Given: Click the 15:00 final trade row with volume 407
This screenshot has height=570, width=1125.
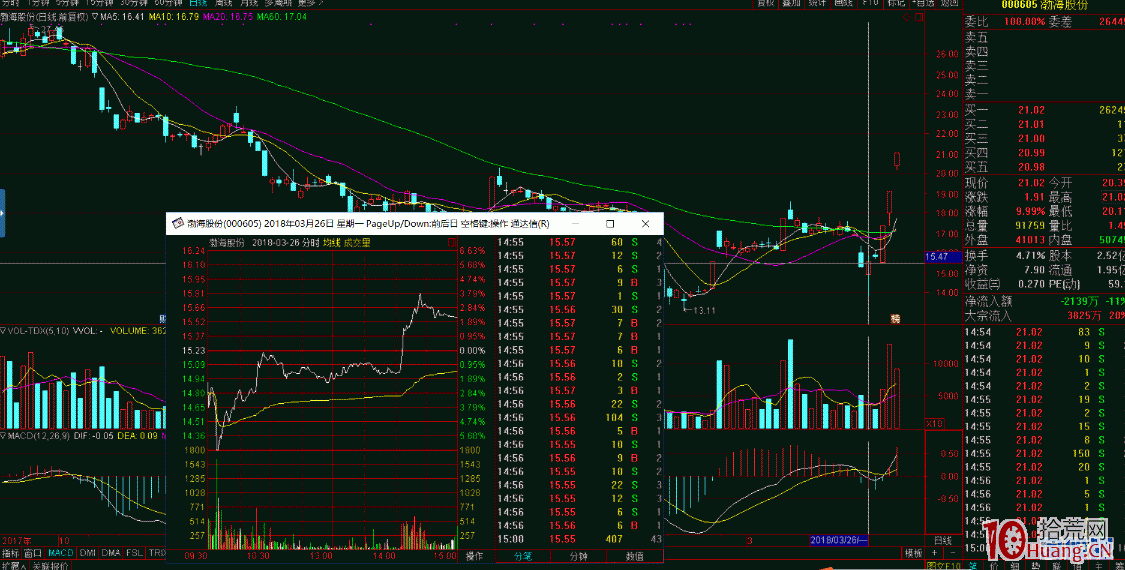Looking at the screenshot, I should tap(580, 538).
